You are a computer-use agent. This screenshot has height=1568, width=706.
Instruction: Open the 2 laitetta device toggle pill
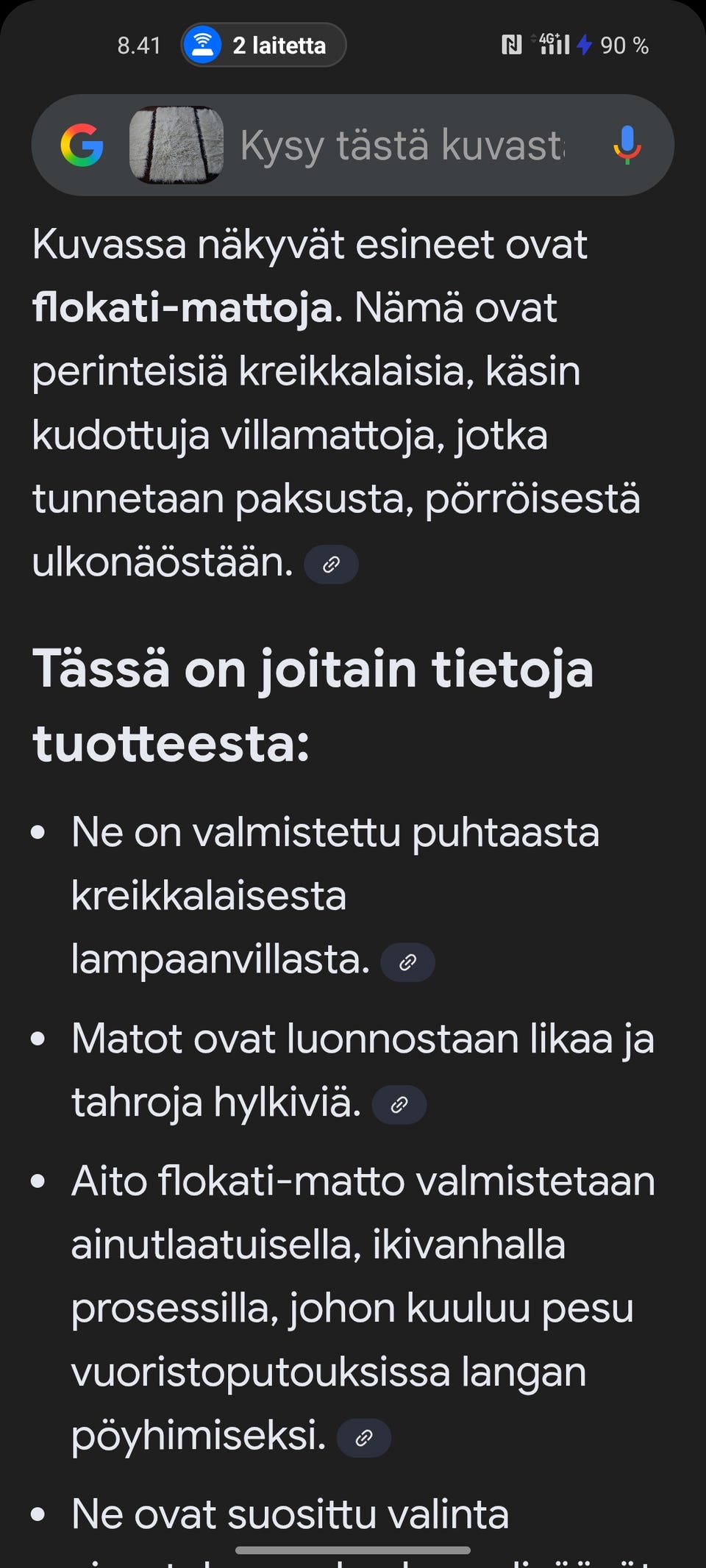pos(263,44)
